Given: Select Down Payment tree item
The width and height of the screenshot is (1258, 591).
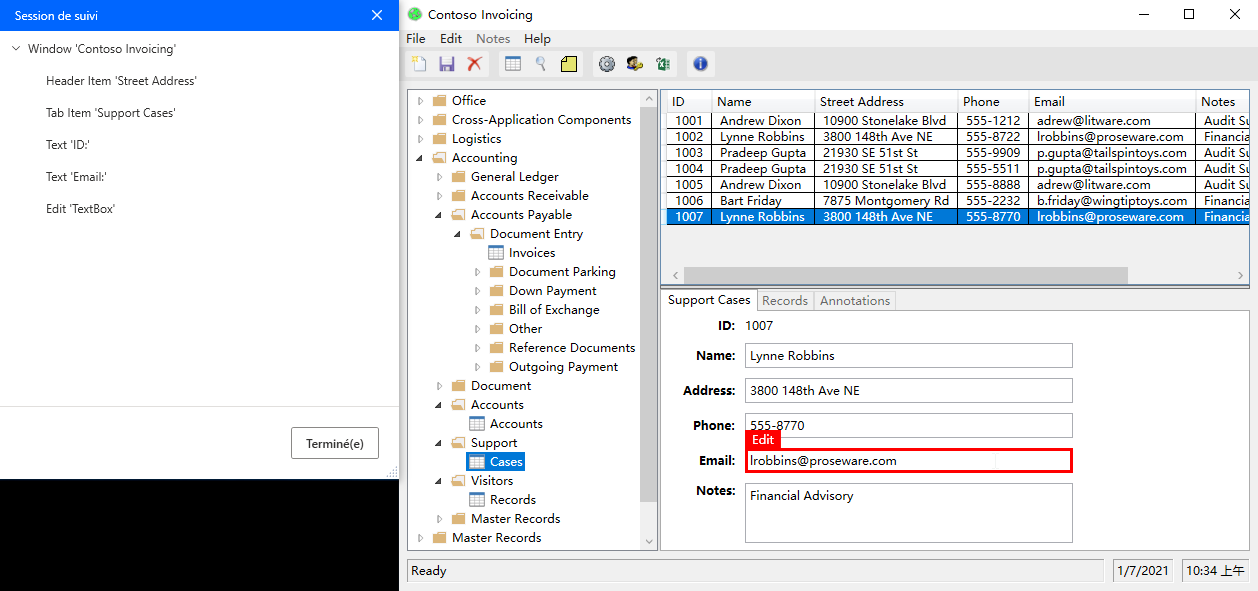Looking at the screenshot, I should tap(552, 291).
